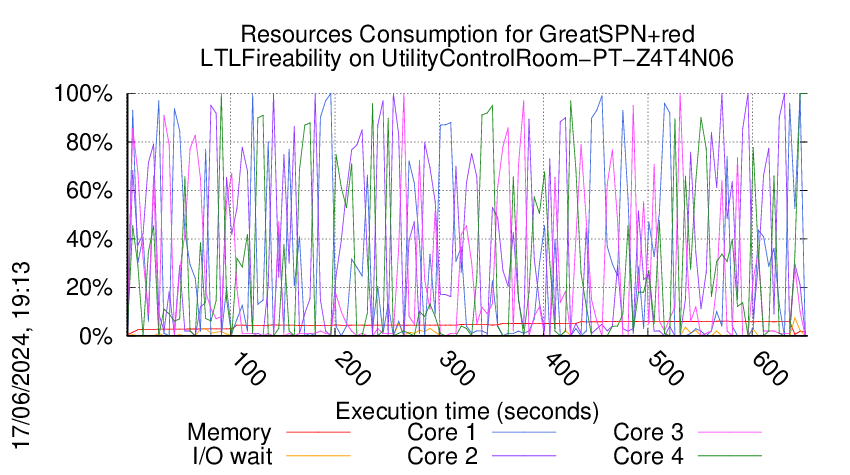This screenshot has height=475, width=850.
Task: Click the magenta Core 3 legend line
Action: 730,432
